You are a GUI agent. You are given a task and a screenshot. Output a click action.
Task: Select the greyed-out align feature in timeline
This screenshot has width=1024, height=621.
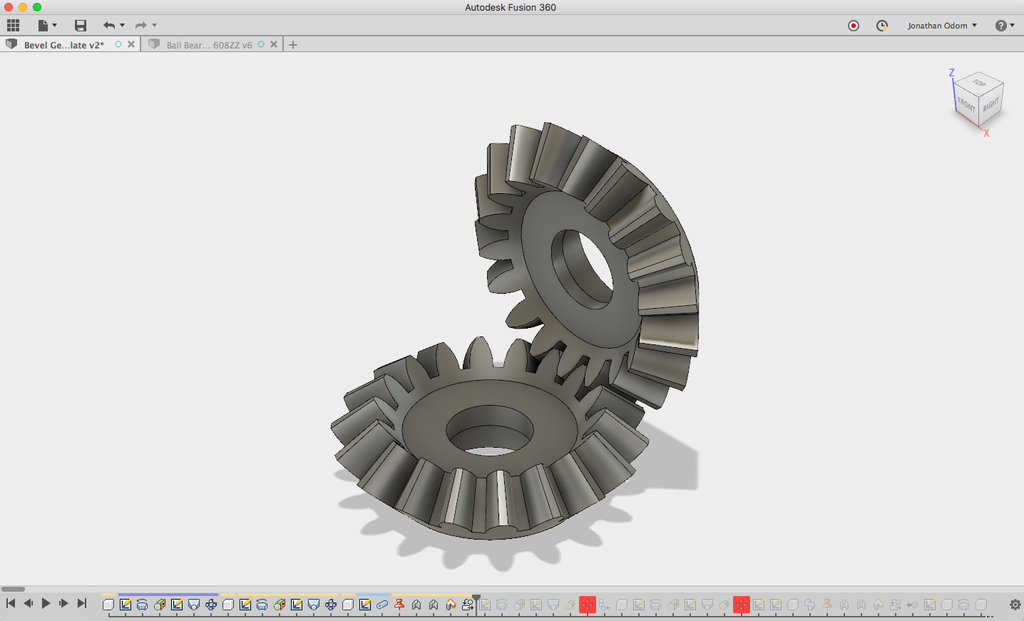coord(604,605)
